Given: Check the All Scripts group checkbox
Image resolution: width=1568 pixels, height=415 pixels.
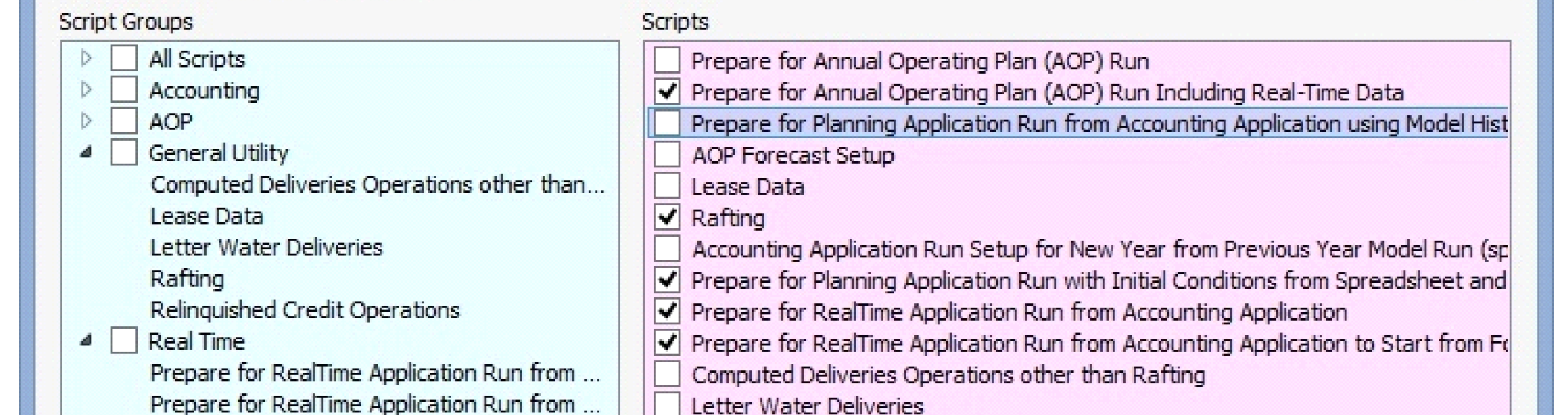Looking at the screenshot, I should pyautogui.click(x=123, y=58).
